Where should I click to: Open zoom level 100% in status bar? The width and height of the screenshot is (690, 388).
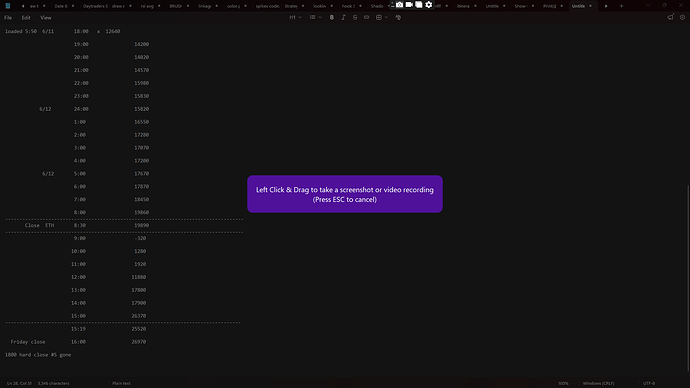[563, 384]
